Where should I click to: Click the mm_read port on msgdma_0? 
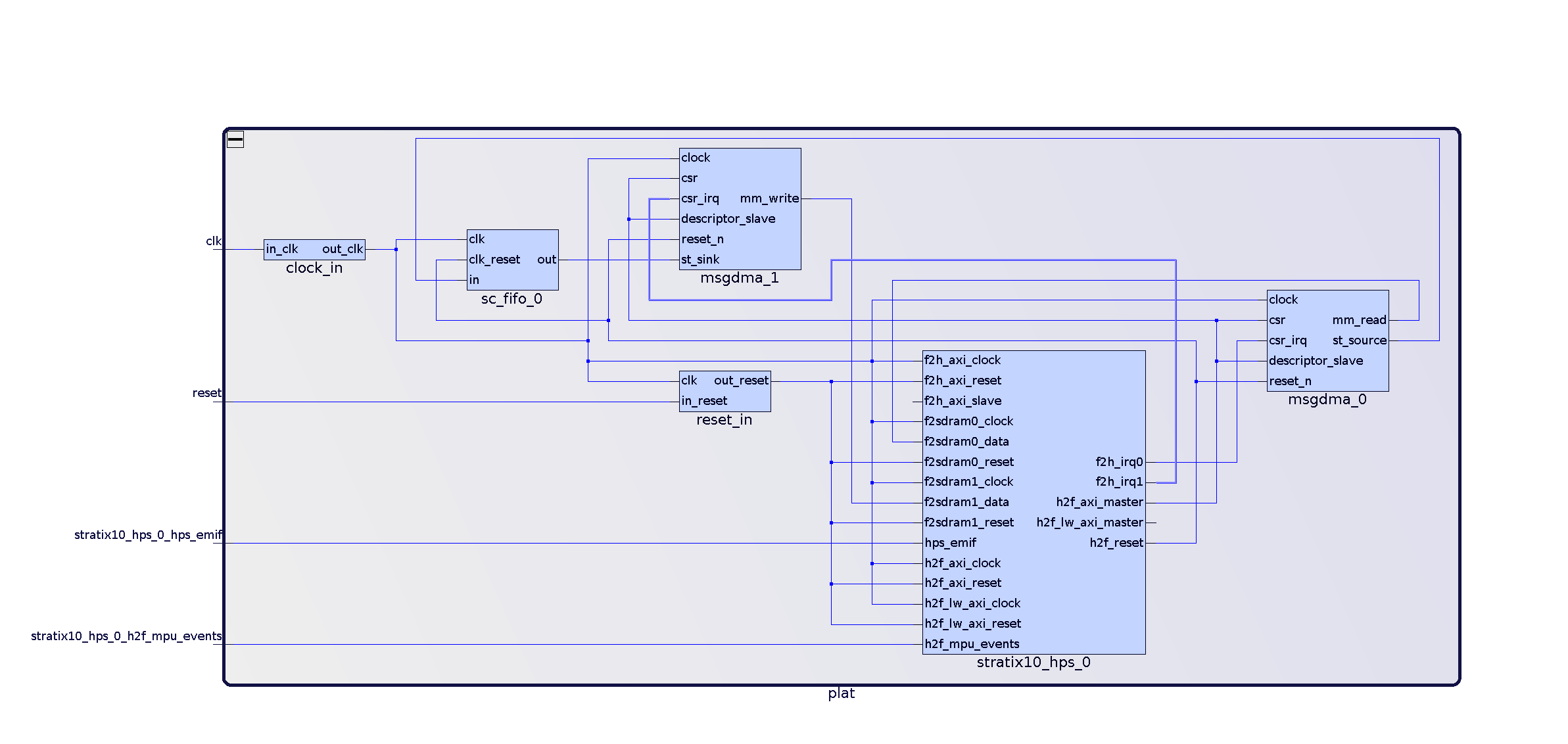(x=1359, y=320)
